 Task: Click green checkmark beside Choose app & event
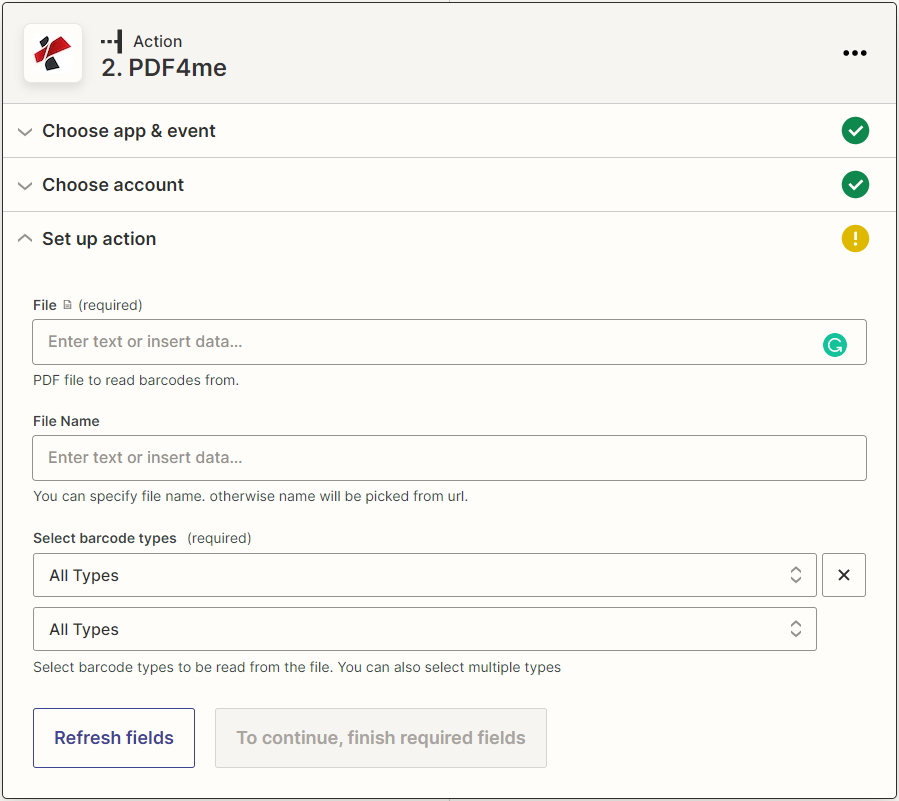point(854,131)
